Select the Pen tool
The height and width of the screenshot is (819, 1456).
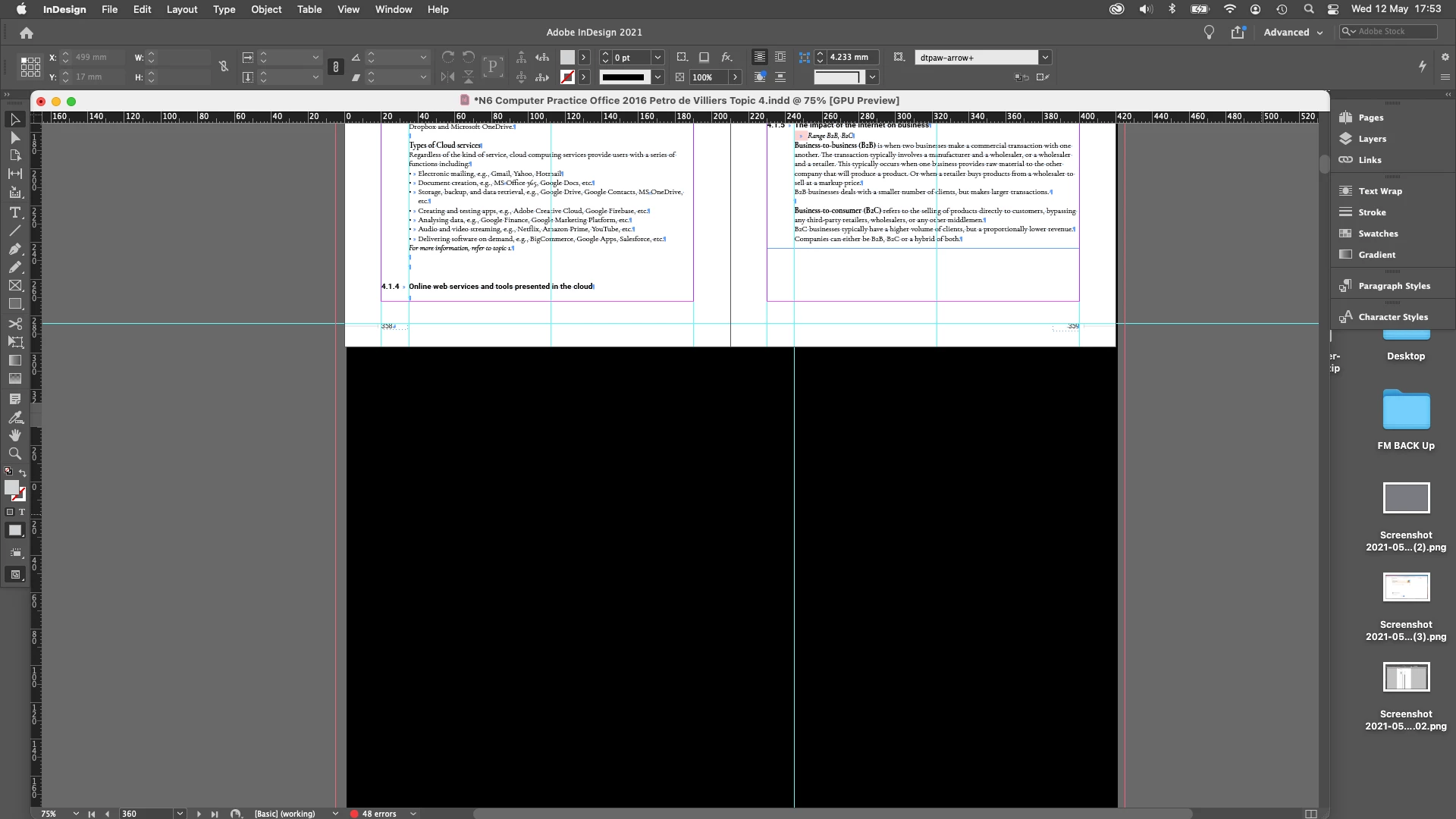[14, 249]
